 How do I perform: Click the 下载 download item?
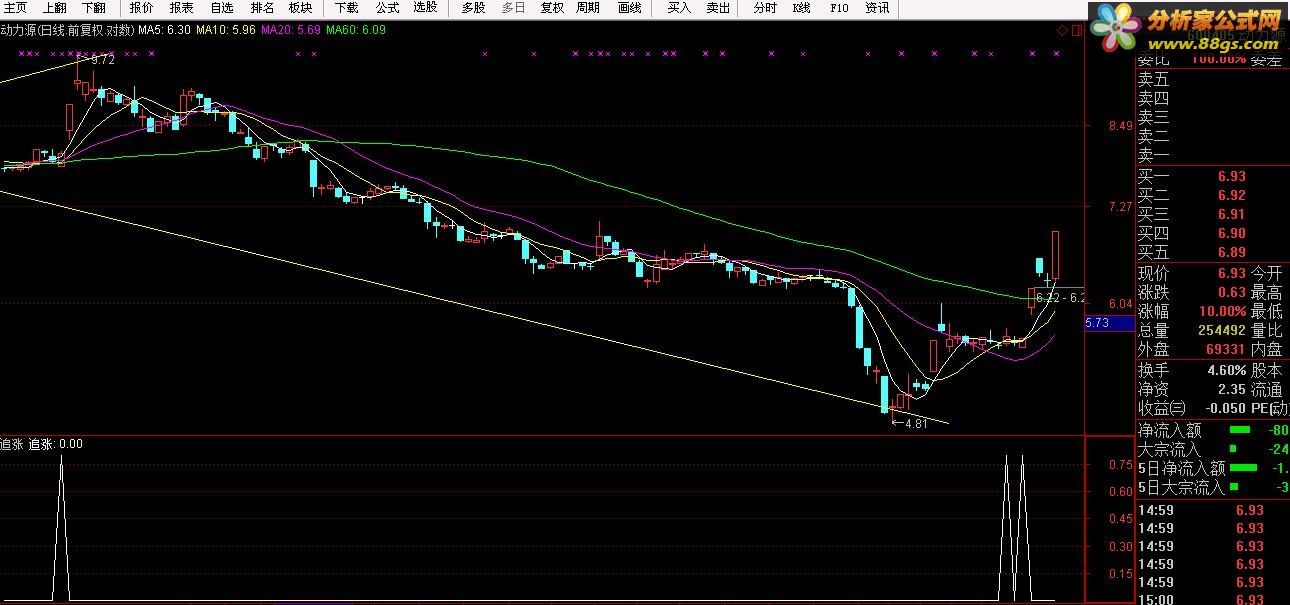tap(346, 8)
